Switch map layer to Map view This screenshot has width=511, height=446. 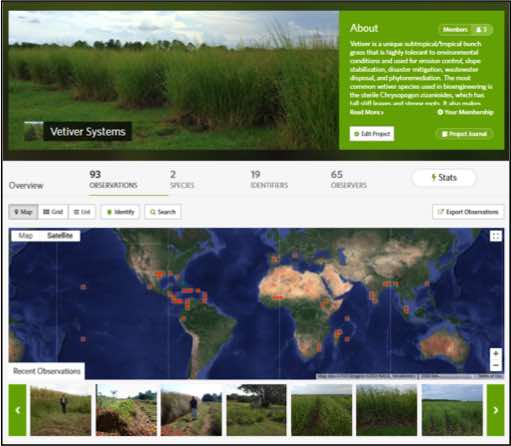tap(26, 236)
